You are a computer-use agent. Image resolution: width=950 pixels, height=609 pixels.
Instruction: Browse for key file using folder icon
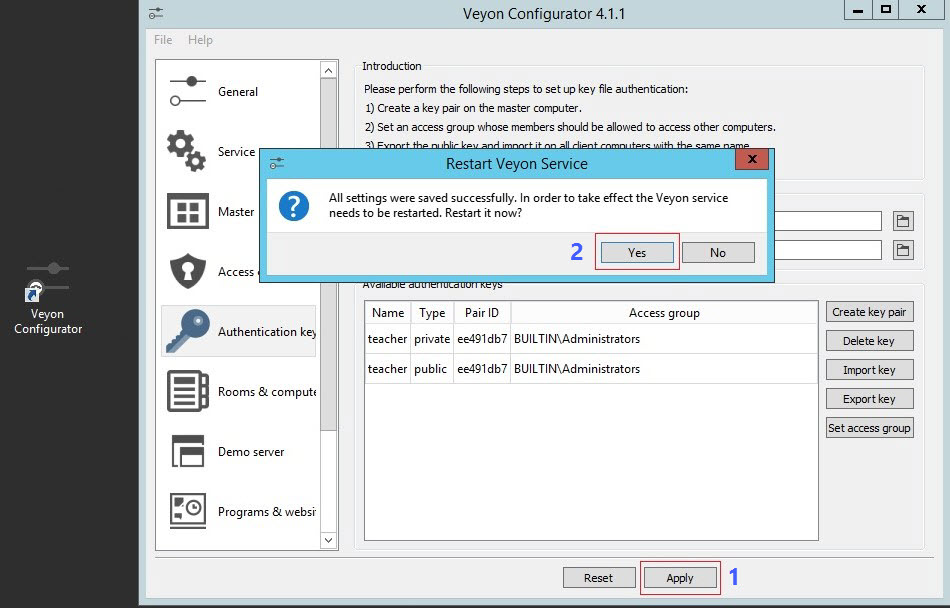(903, 221)
